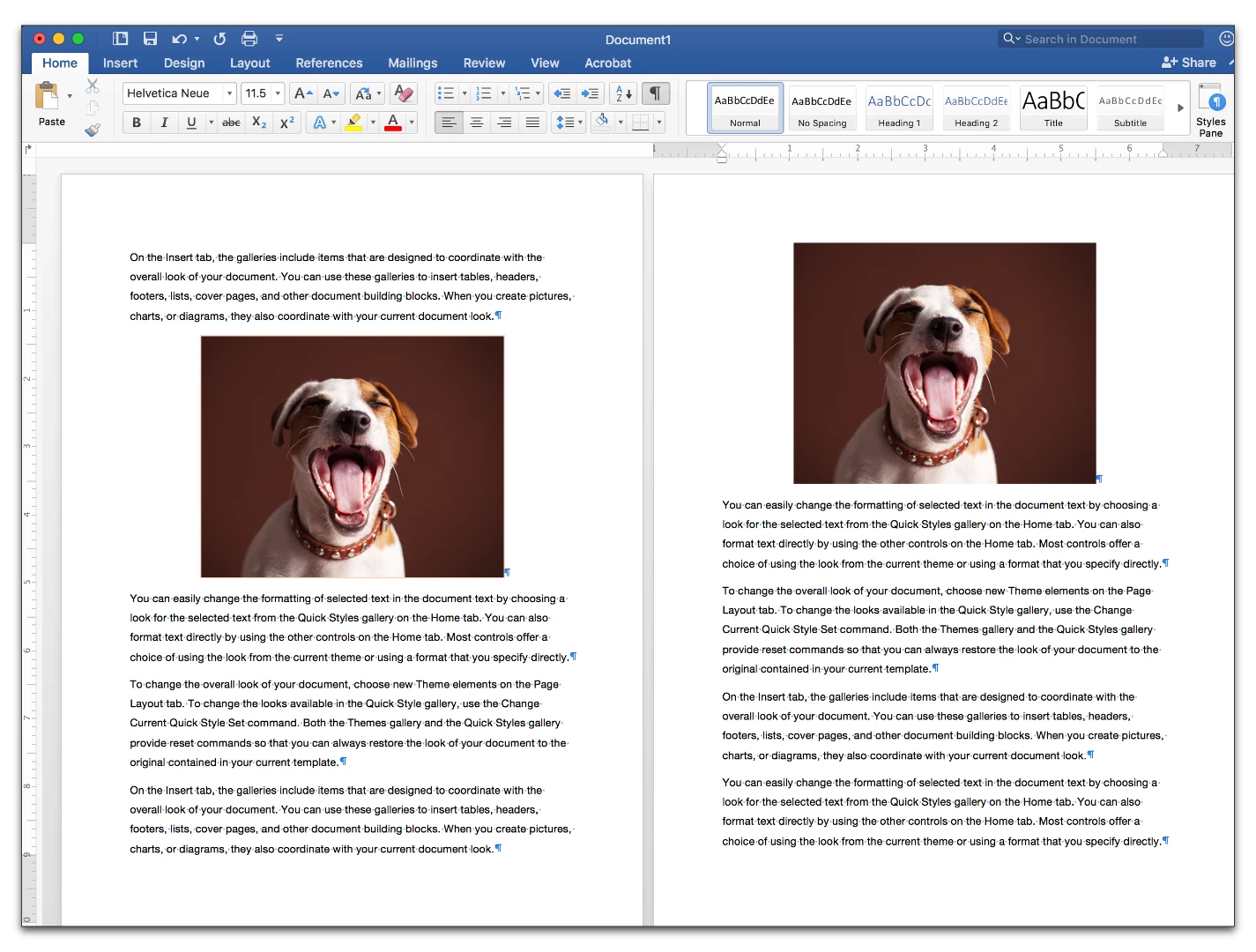Click the Save icon in title bar

[x=150, y=39]
